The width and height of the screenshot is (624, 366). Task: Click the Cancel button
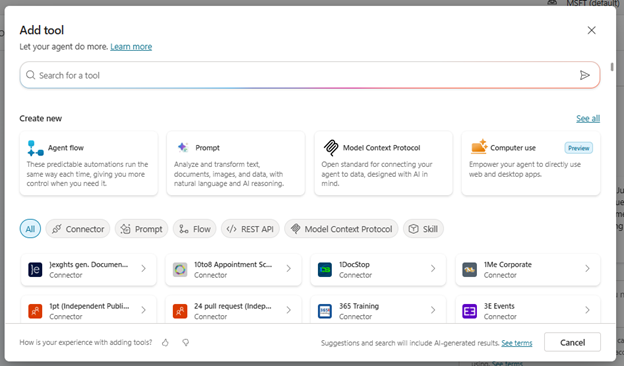(x=572, y=342)
